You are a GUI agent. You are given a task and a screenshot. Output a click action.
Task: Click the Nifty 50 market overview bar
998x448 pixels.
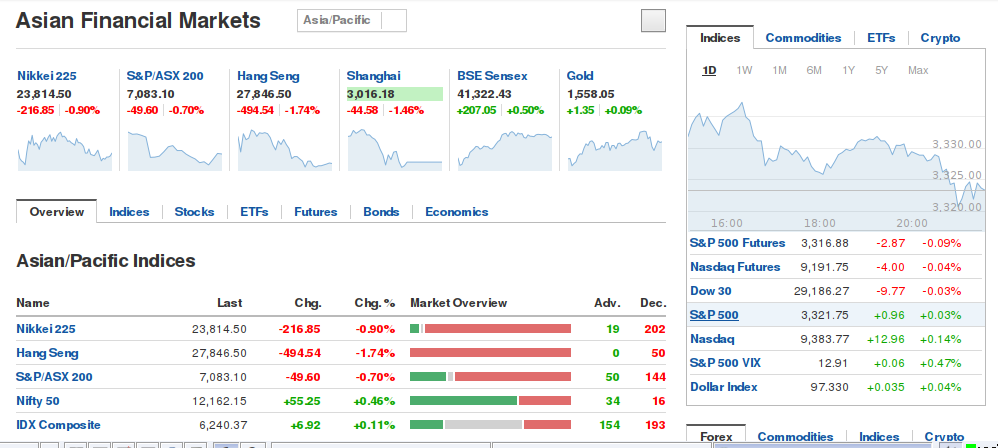(490, 400)
